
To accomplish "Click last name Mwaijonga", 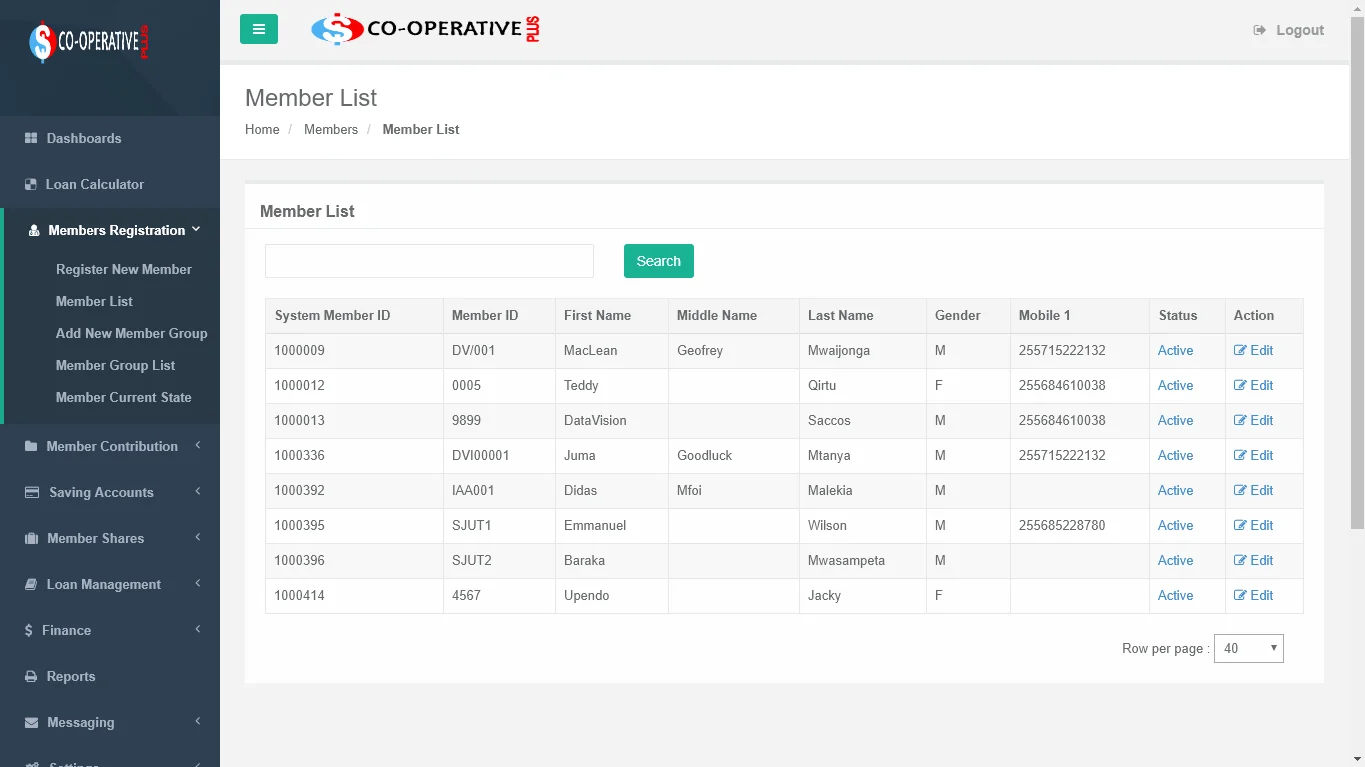I will pyautogui.click(x=839, y=350).
